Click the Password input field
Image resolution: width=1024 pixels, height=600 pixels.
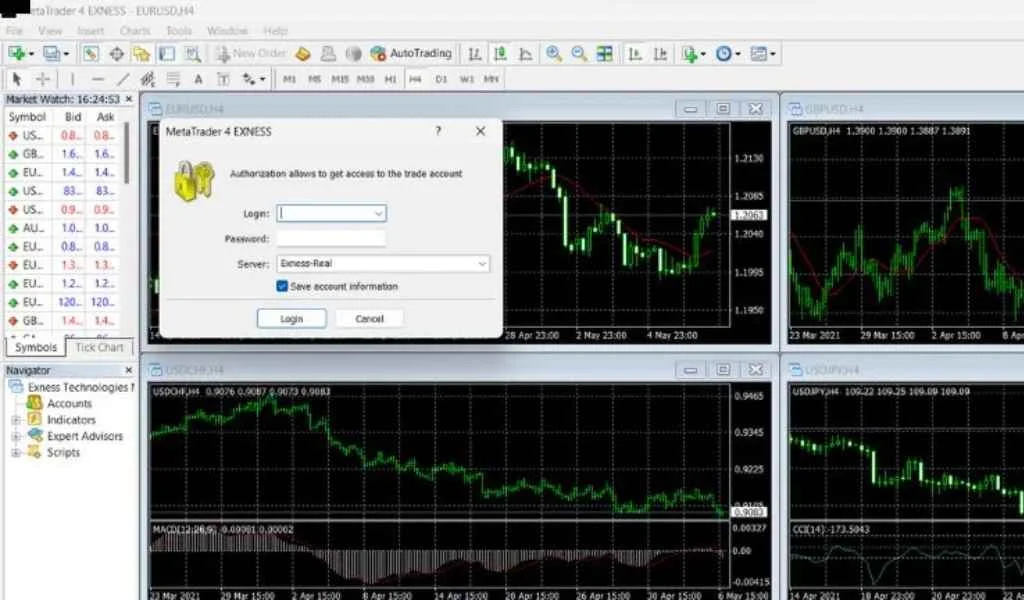[x=331, y=239]
